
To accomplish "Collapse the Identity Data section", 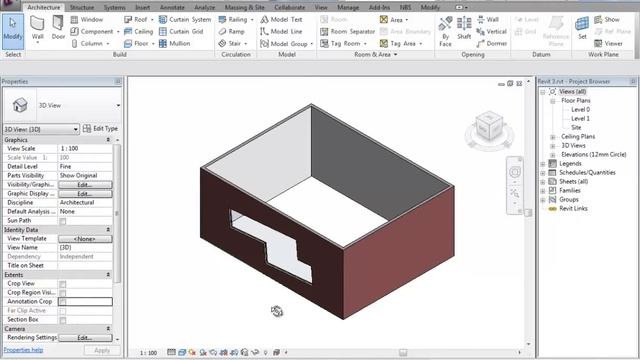I will click(108, 230).
